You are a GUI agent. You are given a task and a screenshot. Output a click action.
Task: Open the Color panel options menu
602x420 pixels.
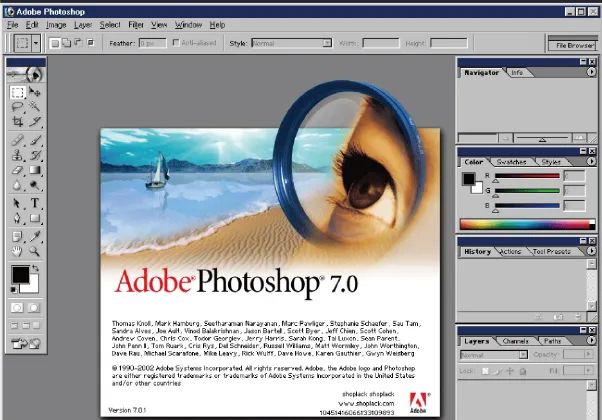click(x=591, y=162)
